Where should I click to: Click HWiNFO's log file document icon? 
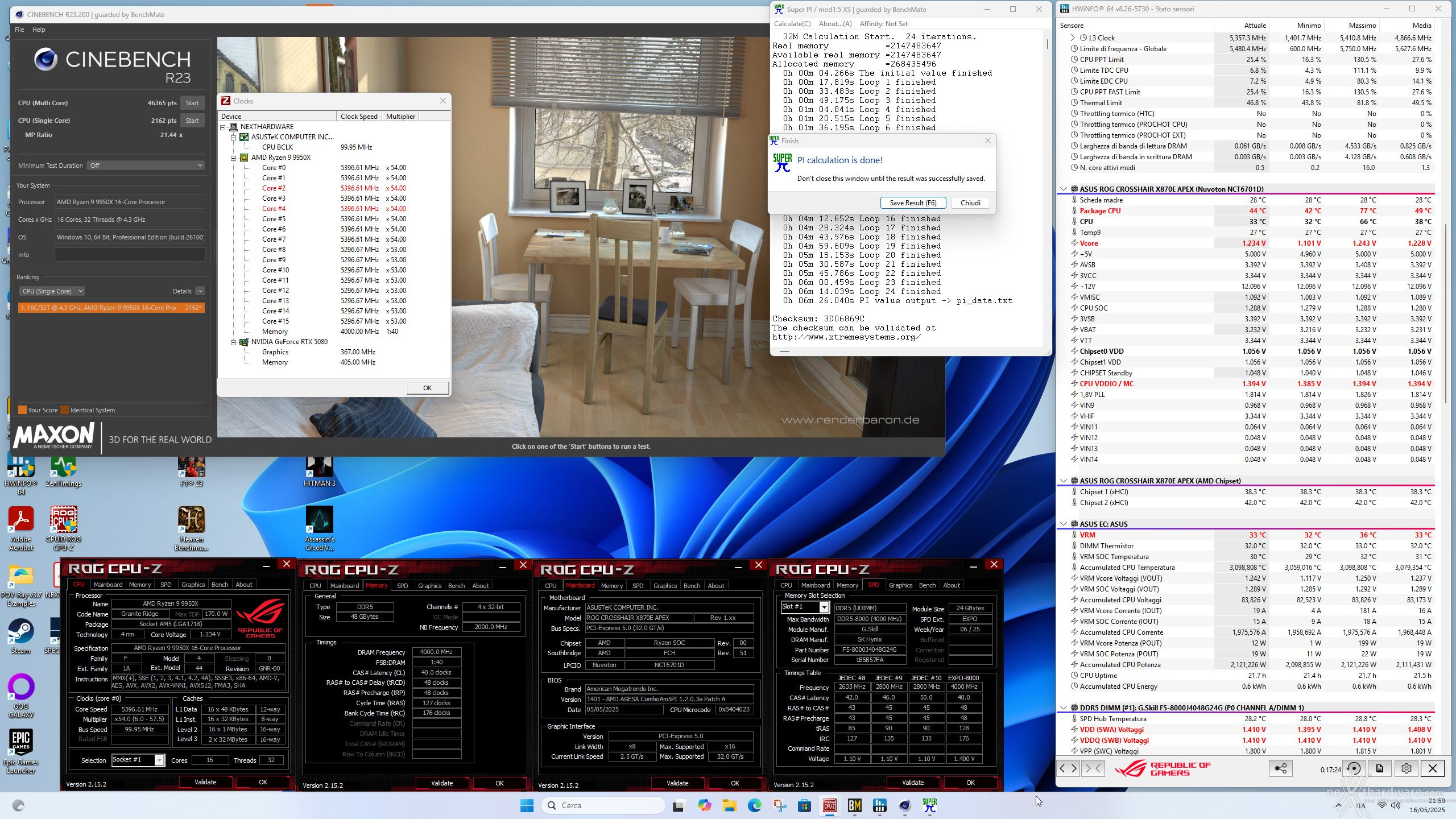point(1380,768)
